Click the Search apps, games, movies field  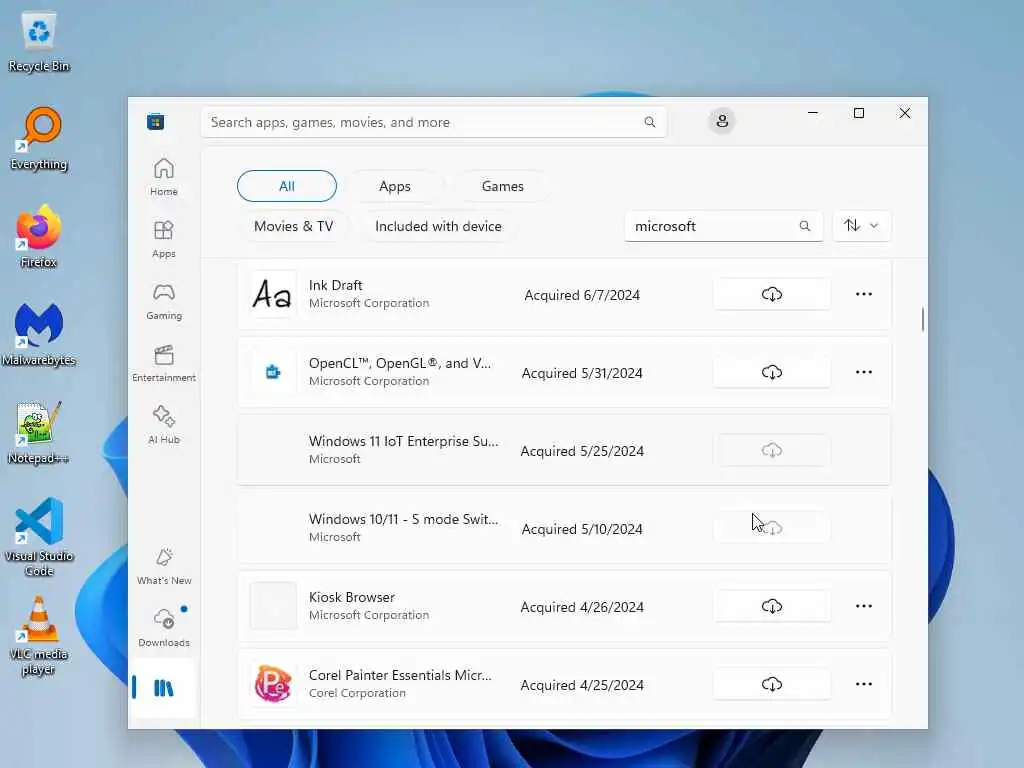(434, 122)
